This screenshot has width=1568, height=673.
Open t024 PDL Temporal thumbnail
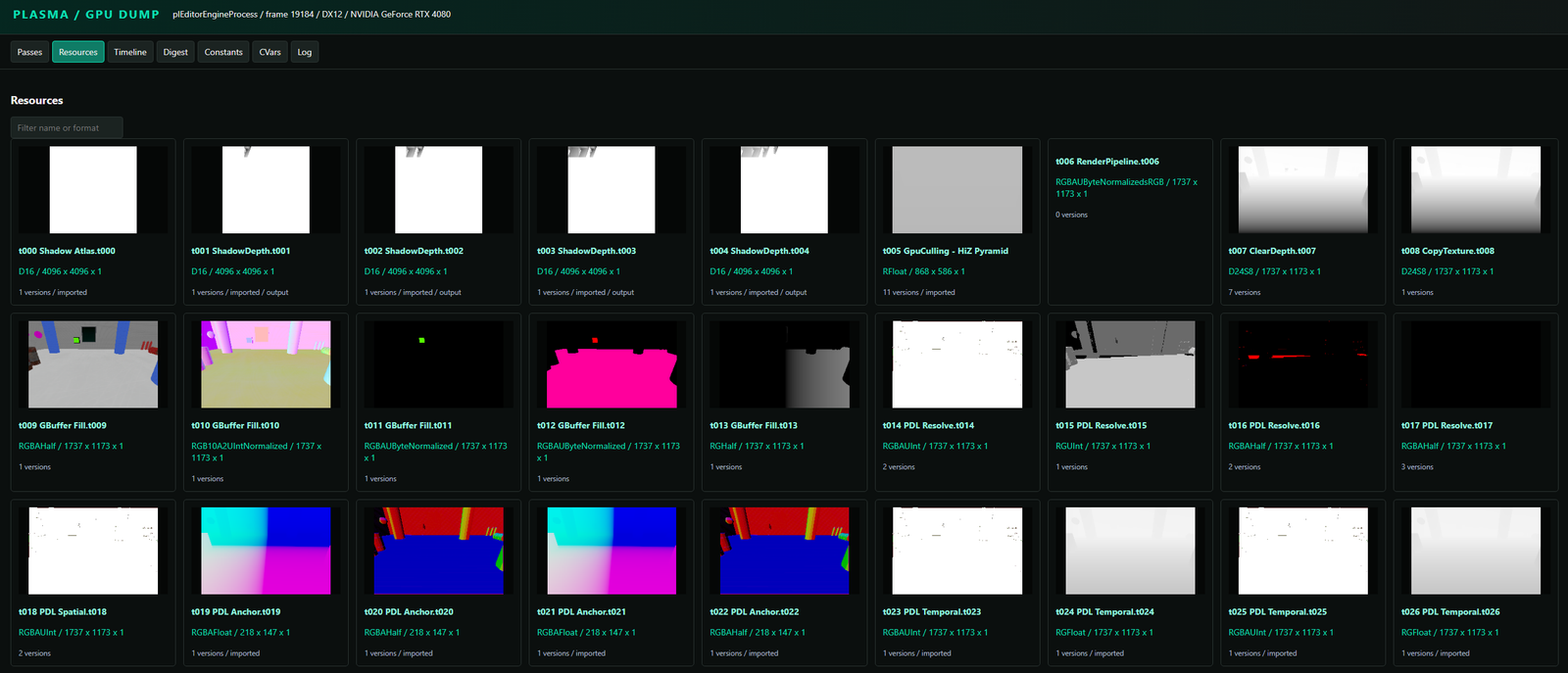pos(1130,551)
